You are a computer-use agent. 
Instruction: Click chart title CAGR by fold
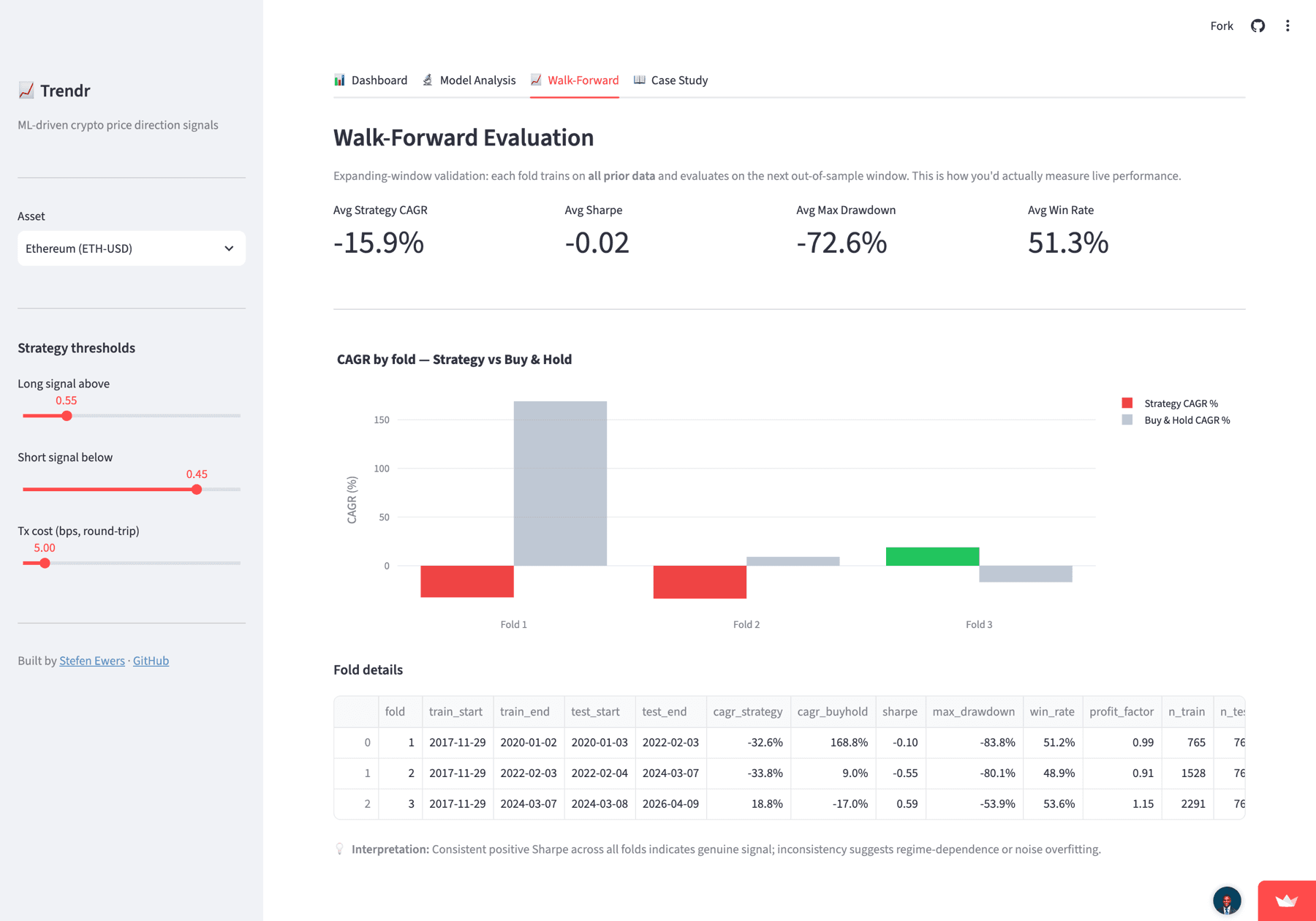(454, 359)
